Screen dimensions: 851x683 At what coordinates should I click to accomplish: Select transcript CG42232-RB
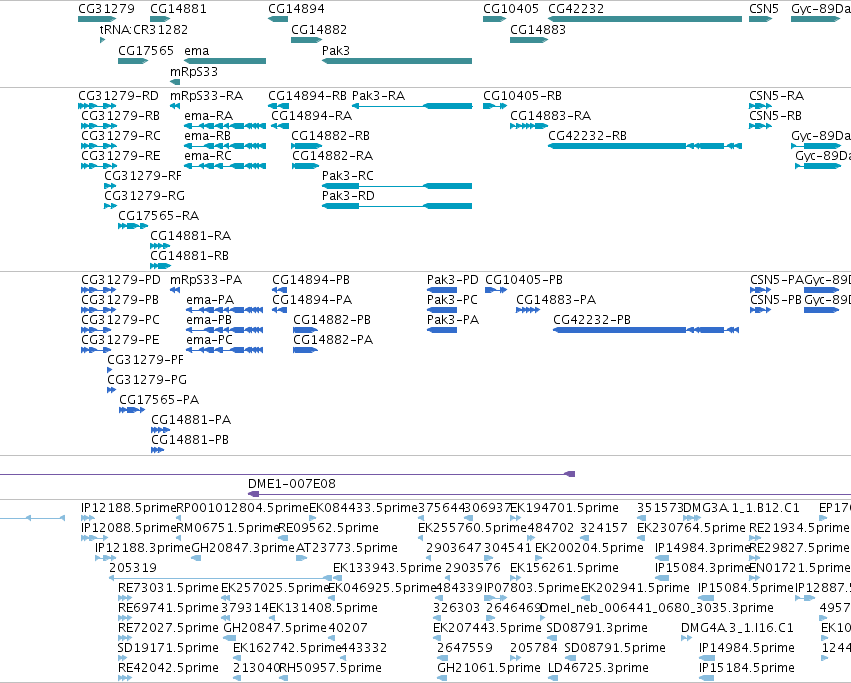(587, 136)
